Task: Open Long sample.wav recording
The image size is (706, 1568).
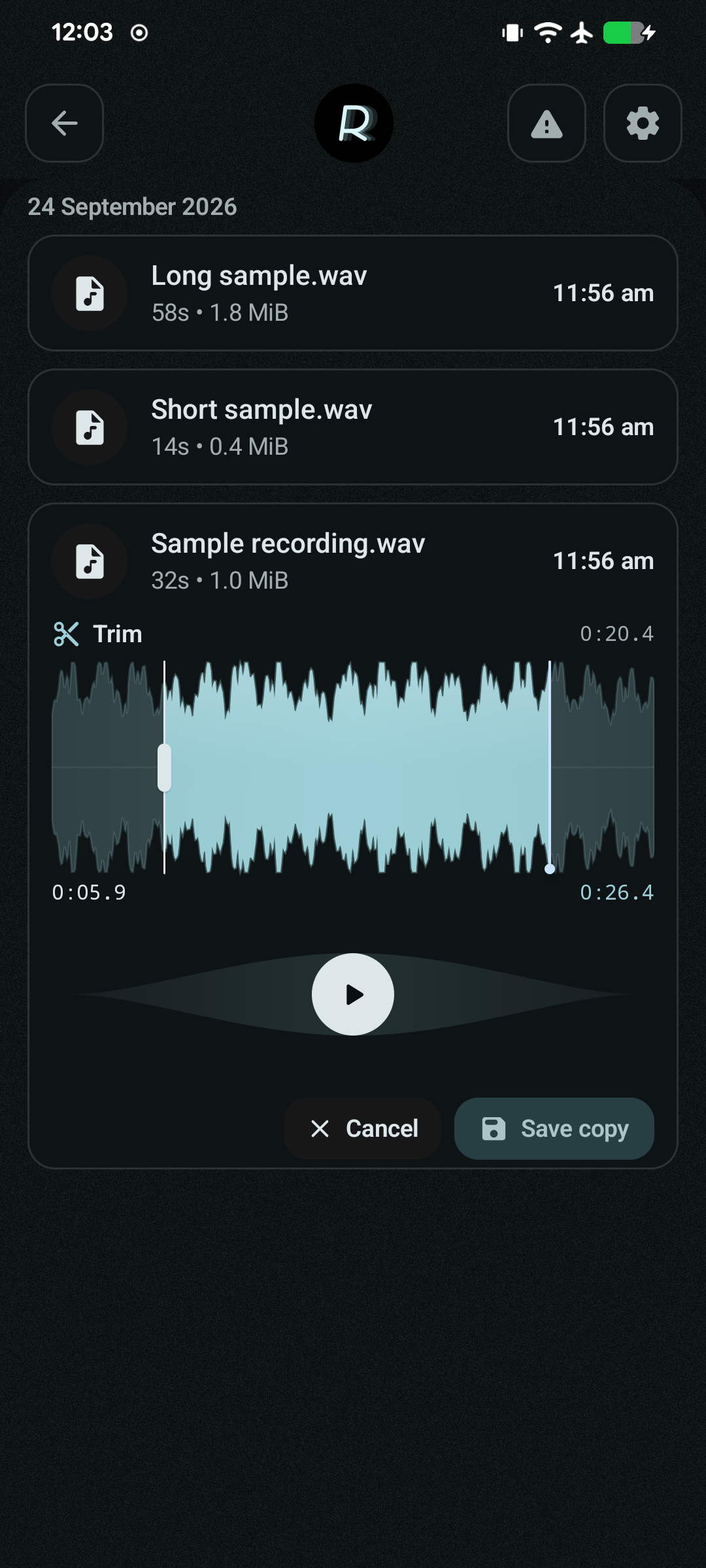Action: (353, 293)
